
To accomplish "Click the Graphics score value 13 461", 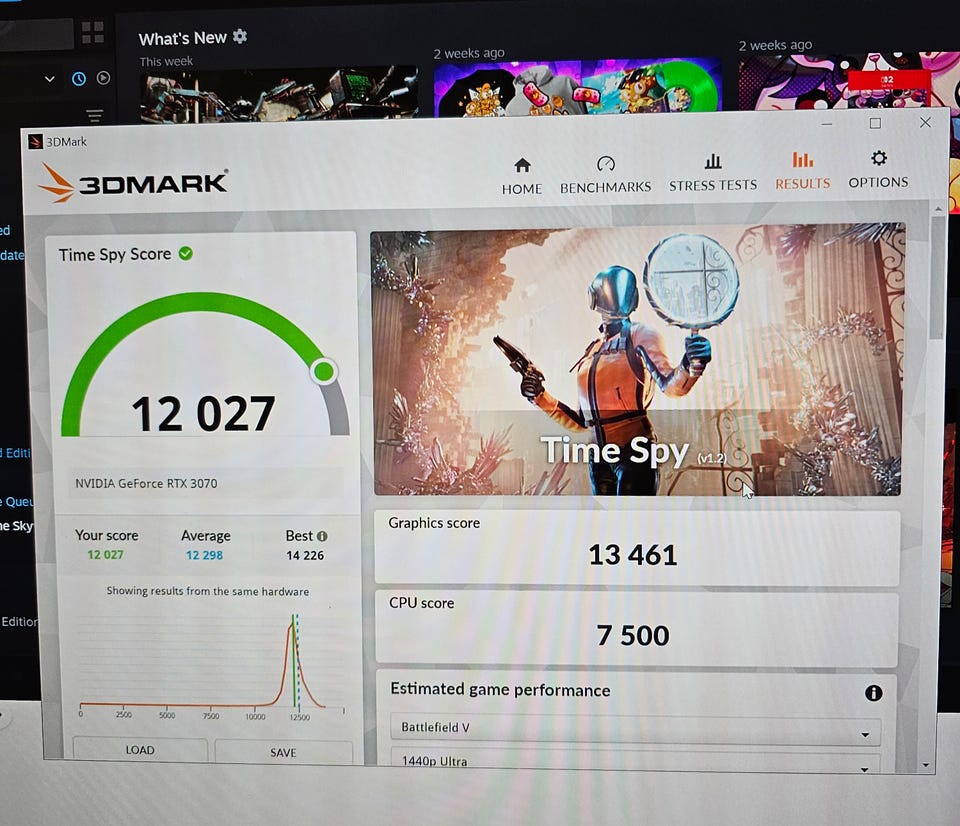I will coord(632,555).
